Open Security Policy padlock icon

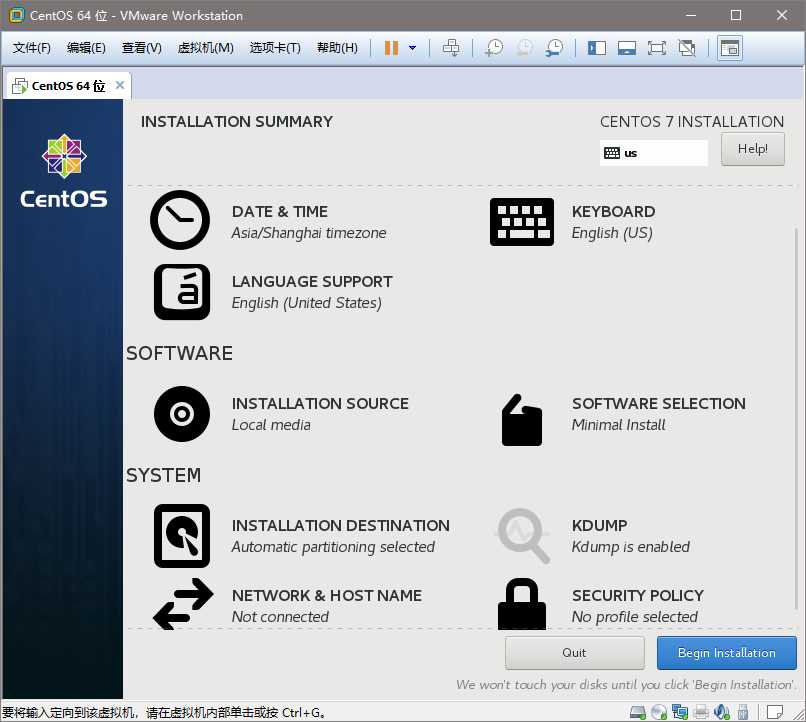click(x=522, y=604)
